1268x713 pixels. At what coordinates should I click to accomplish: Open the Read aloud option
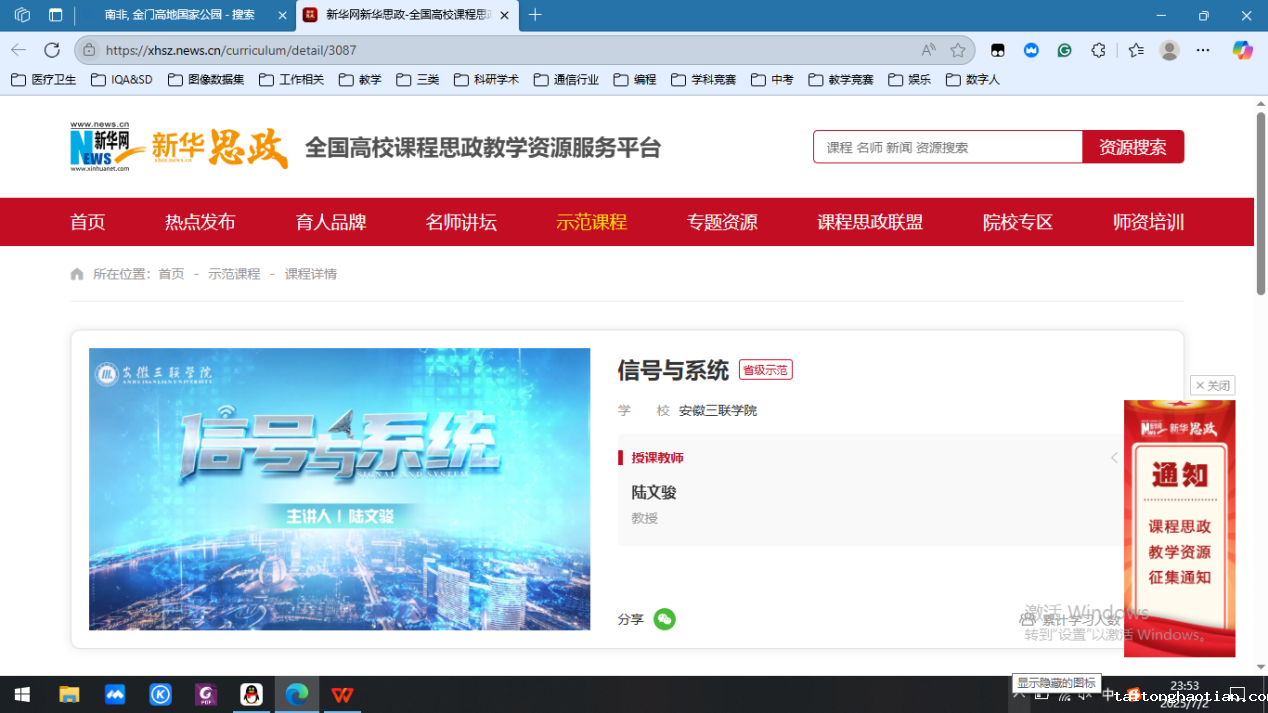pyautogui.click(x=928, y=50)
